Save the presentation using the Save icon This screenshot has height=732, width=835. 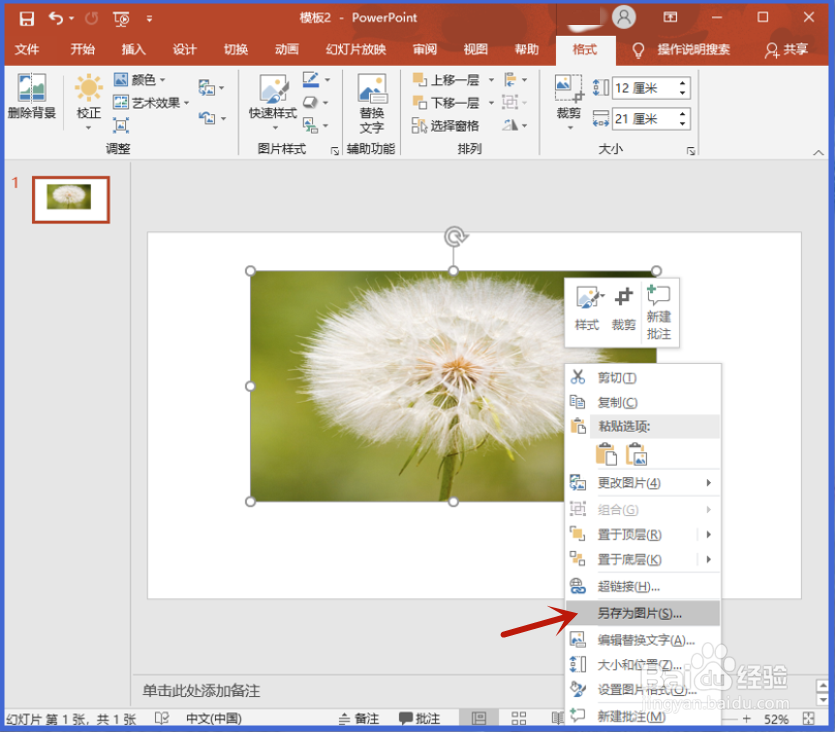(x=26, y=18)
